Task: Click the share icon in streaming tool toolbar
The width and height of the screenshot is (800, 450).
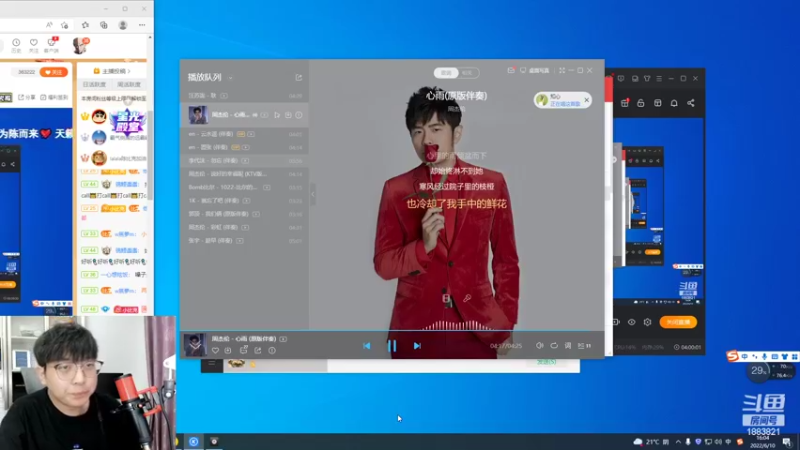Action: [x=691, y=103]
